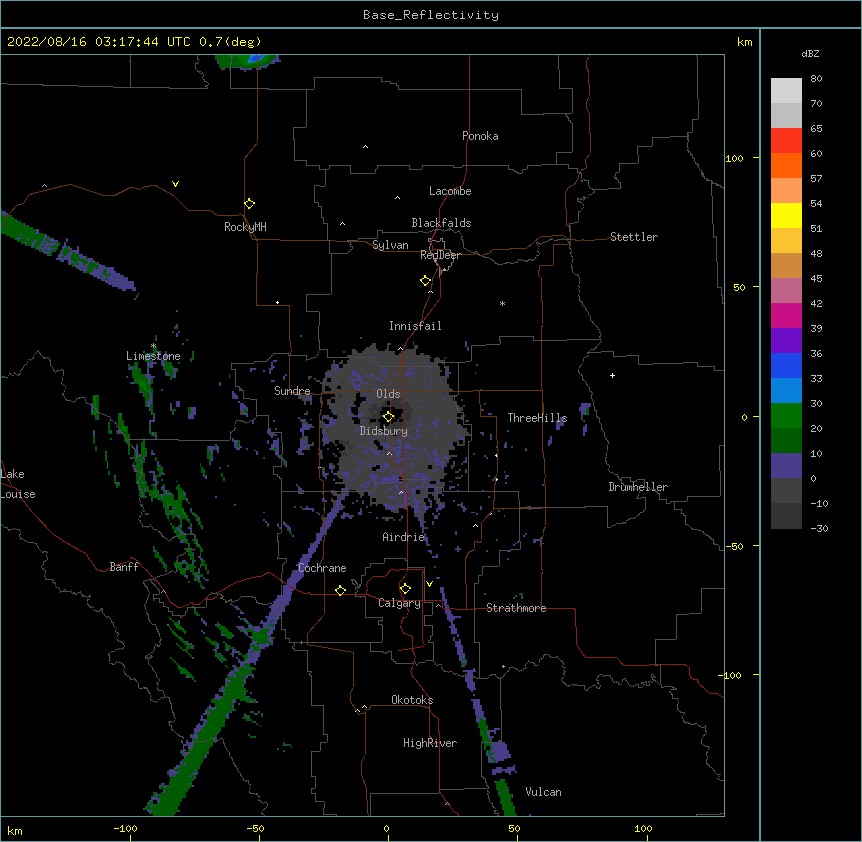The height and width of the screenshot is (842, 862).
Task: Click the HighRiver label
Action: click(x=430, y=743)
